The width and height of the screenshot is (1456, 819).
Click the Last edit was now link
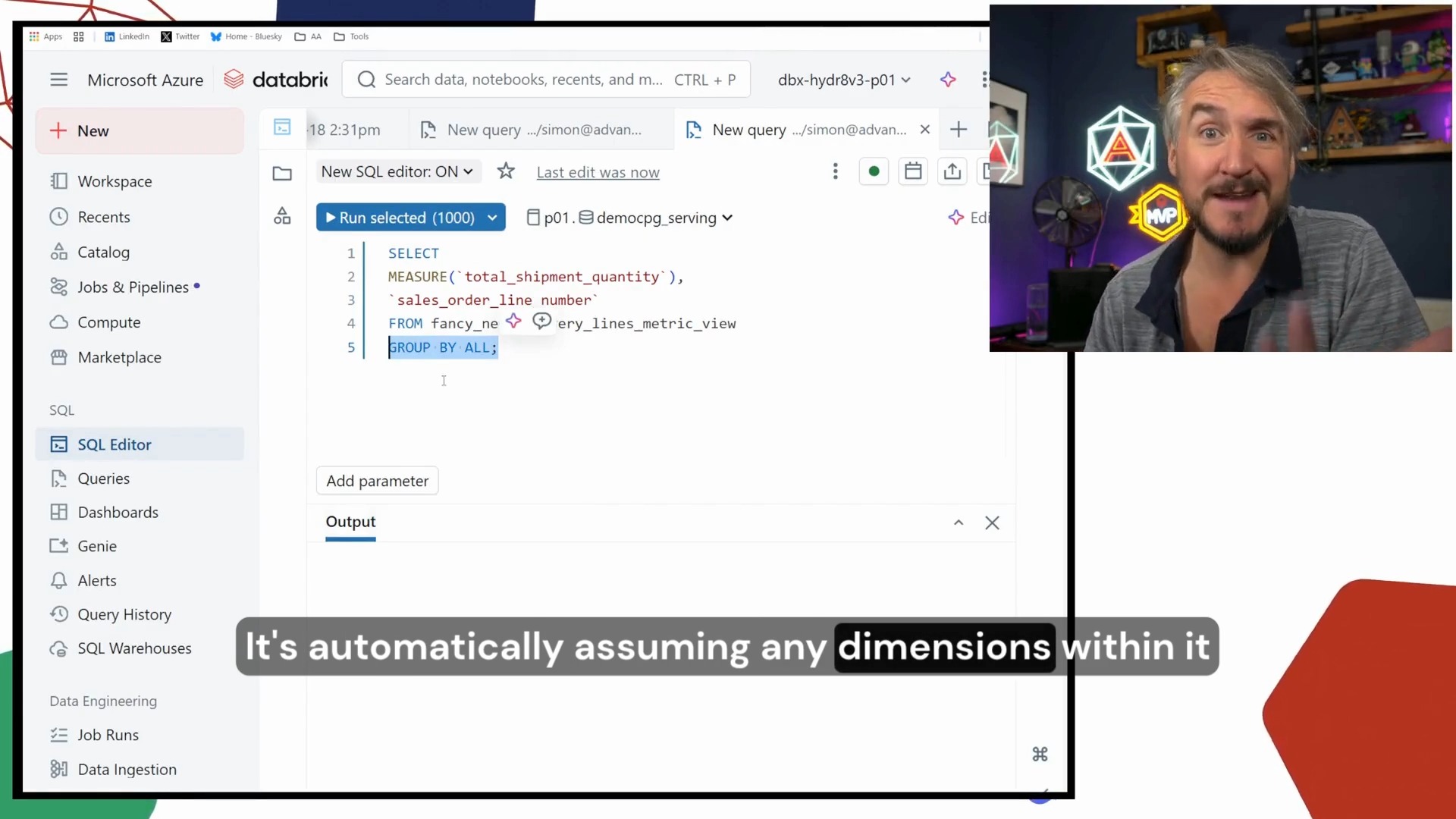point(598,172)
